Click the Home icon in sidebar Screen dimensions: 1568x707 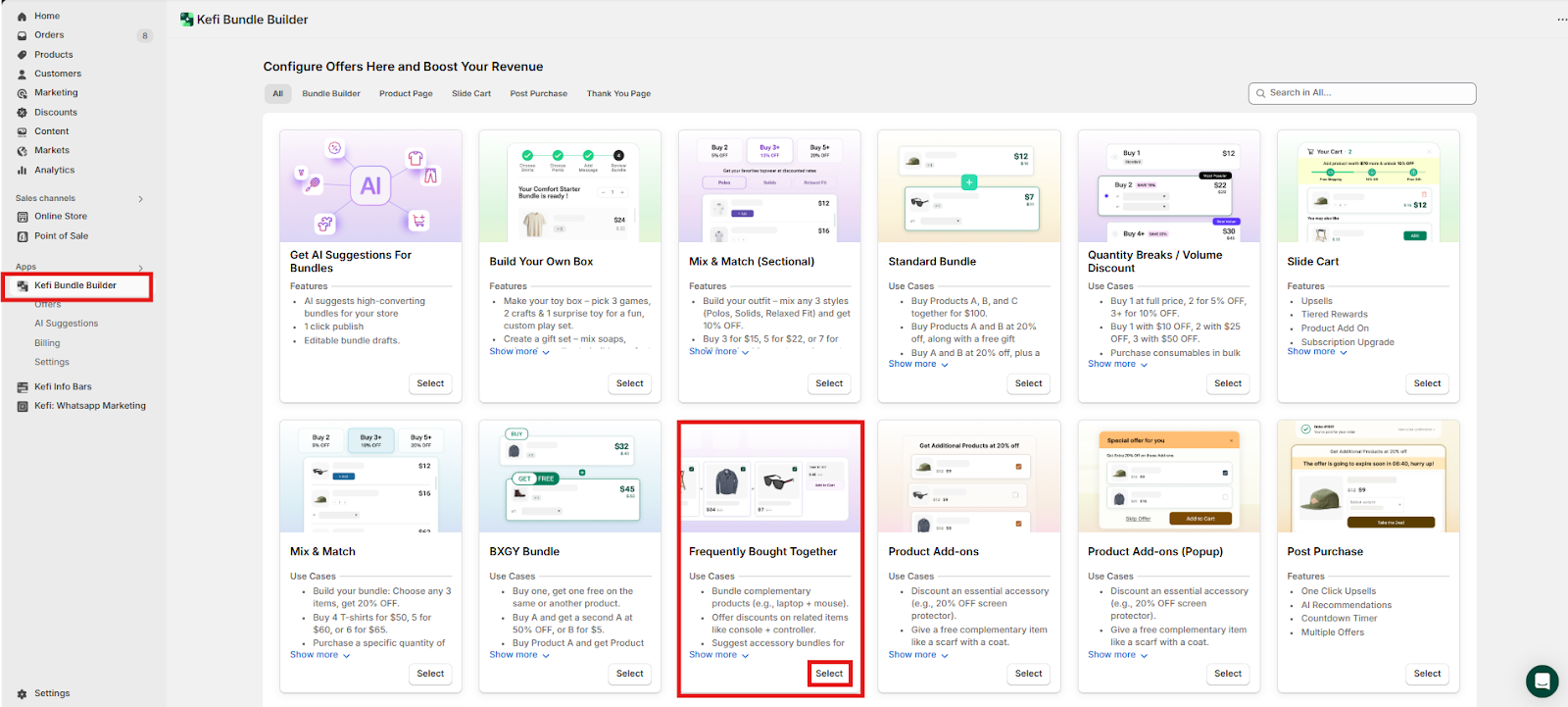tap(22, 17)
